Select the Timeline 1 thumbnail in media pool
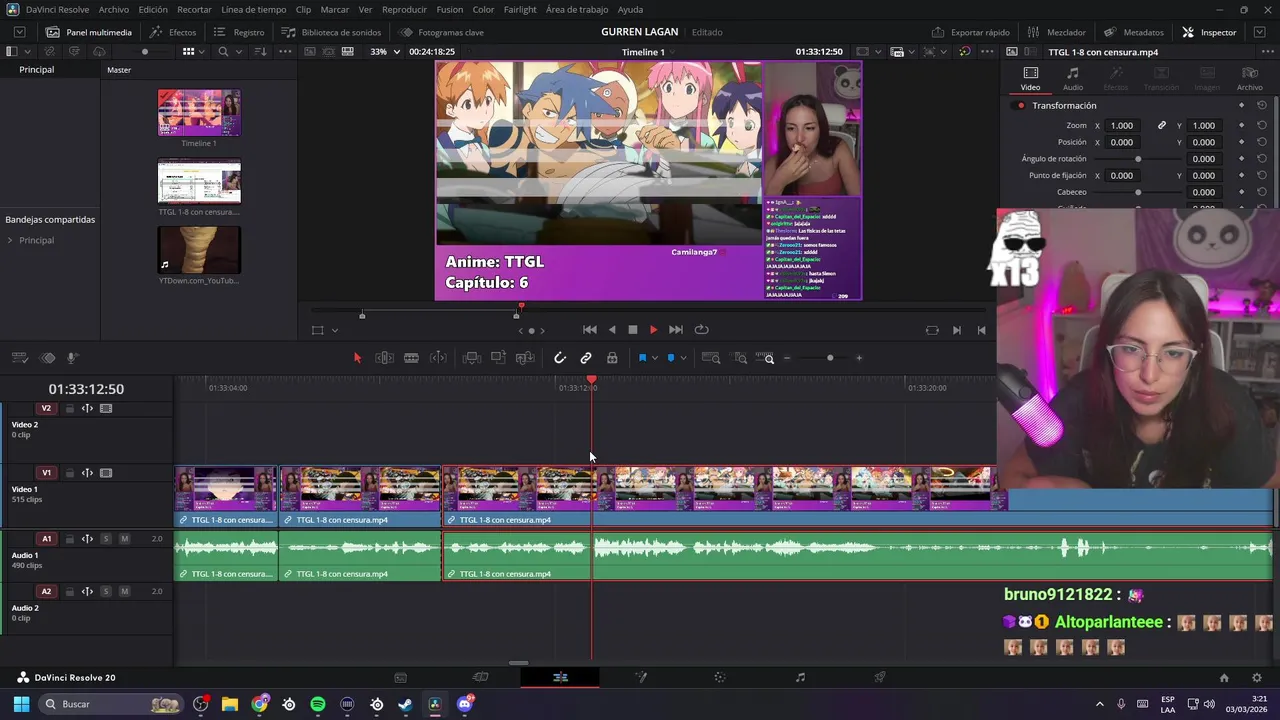The height and width of the screenshot is (720, 1280). tap(199, 113)
